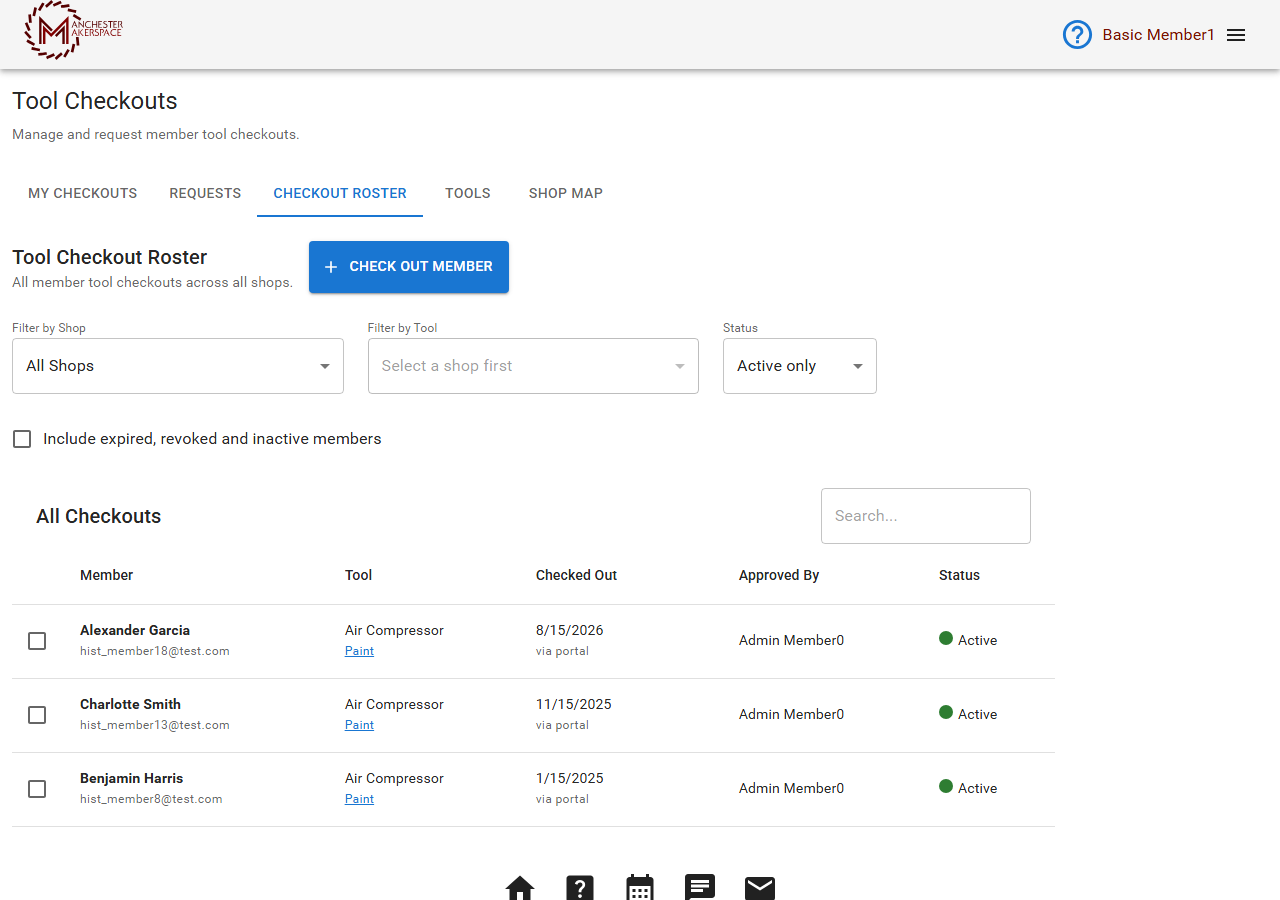Open footer calendar icon
This screenshot has width=1280, height=900.
coord(640,888)
